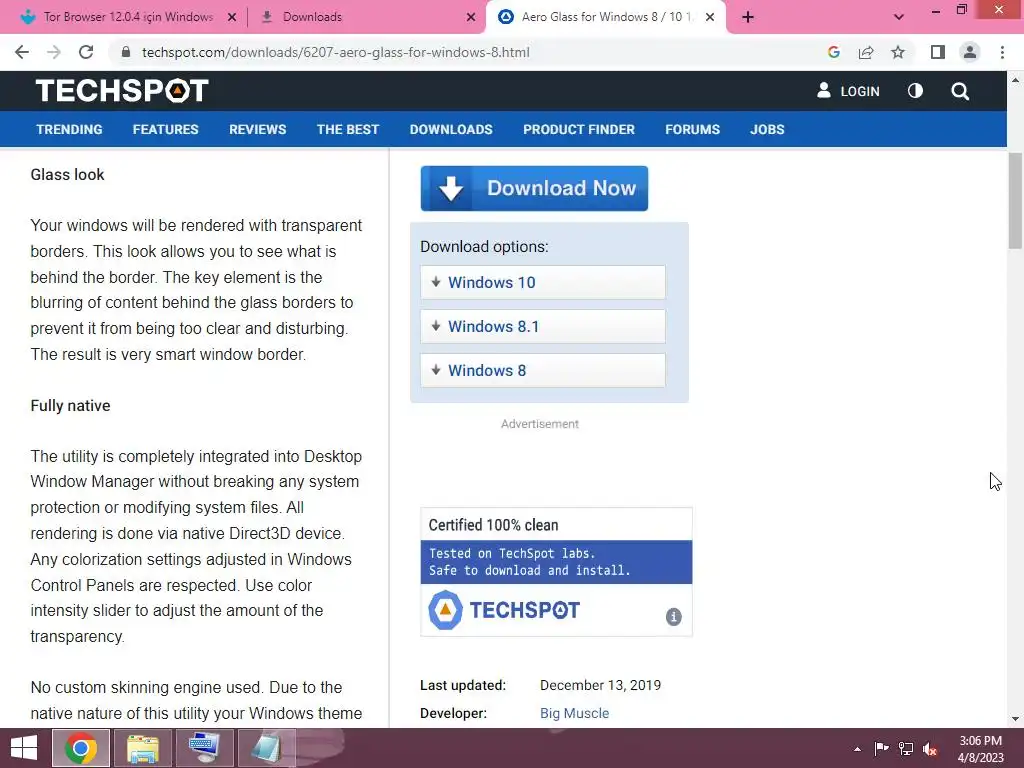1024x768 pixels.
Task: Open the JOBS menu
Action: [767, 129]
